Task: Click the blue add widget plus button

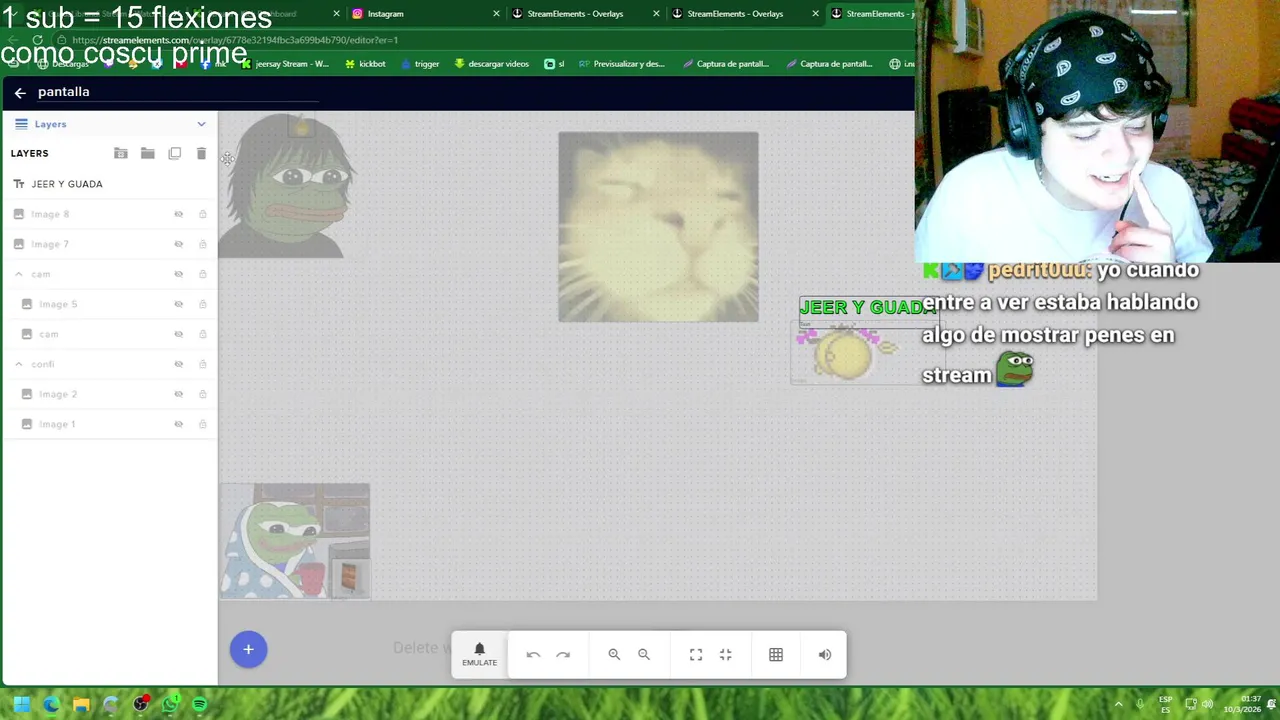Action: 249,649
